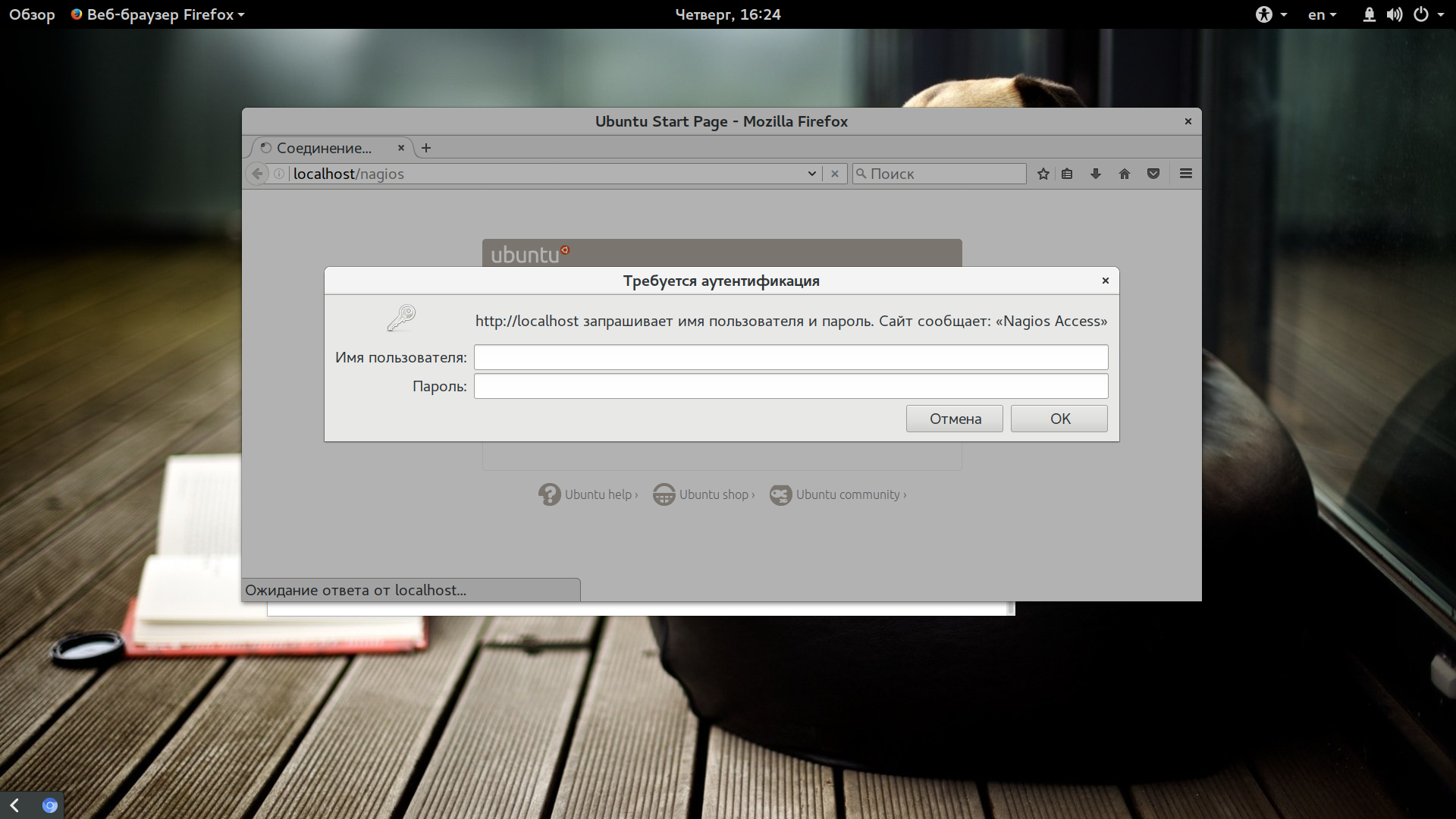
Task: Focus the Имя пользователя input field
Action: tap(791, 357)
